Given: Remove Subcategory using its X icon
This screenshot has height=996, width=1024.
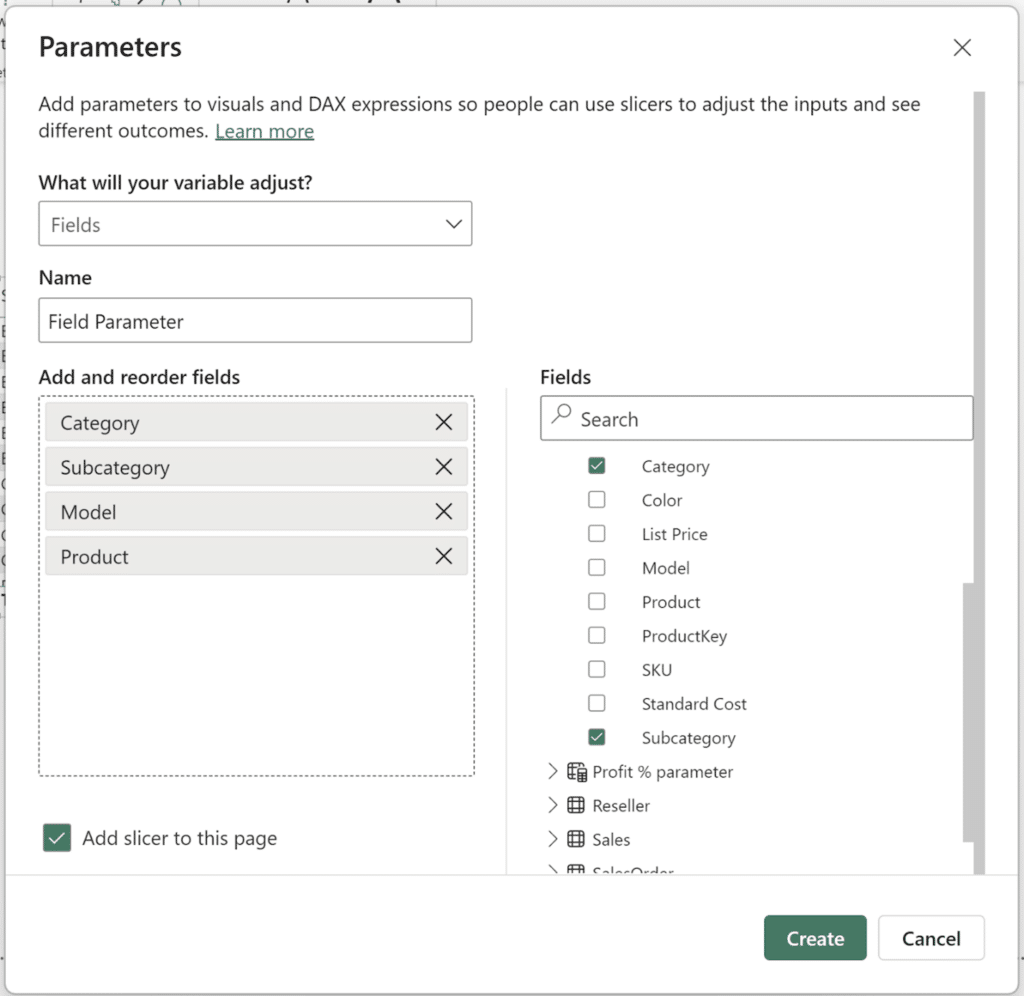Looking at the screenshot, I should tap(444, 466).
